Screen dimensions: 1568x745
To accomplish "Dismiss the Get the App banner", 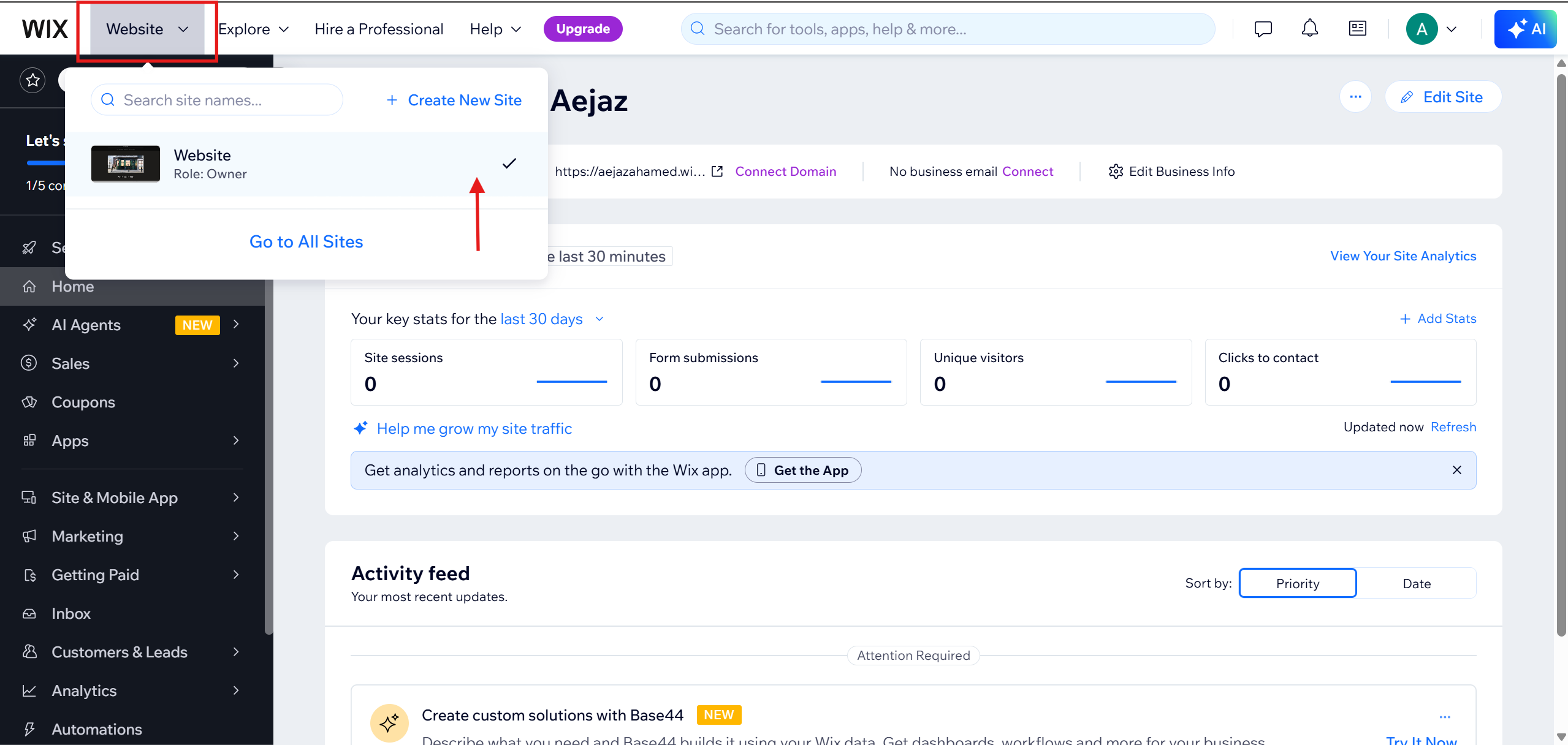I will (1457, 470).
